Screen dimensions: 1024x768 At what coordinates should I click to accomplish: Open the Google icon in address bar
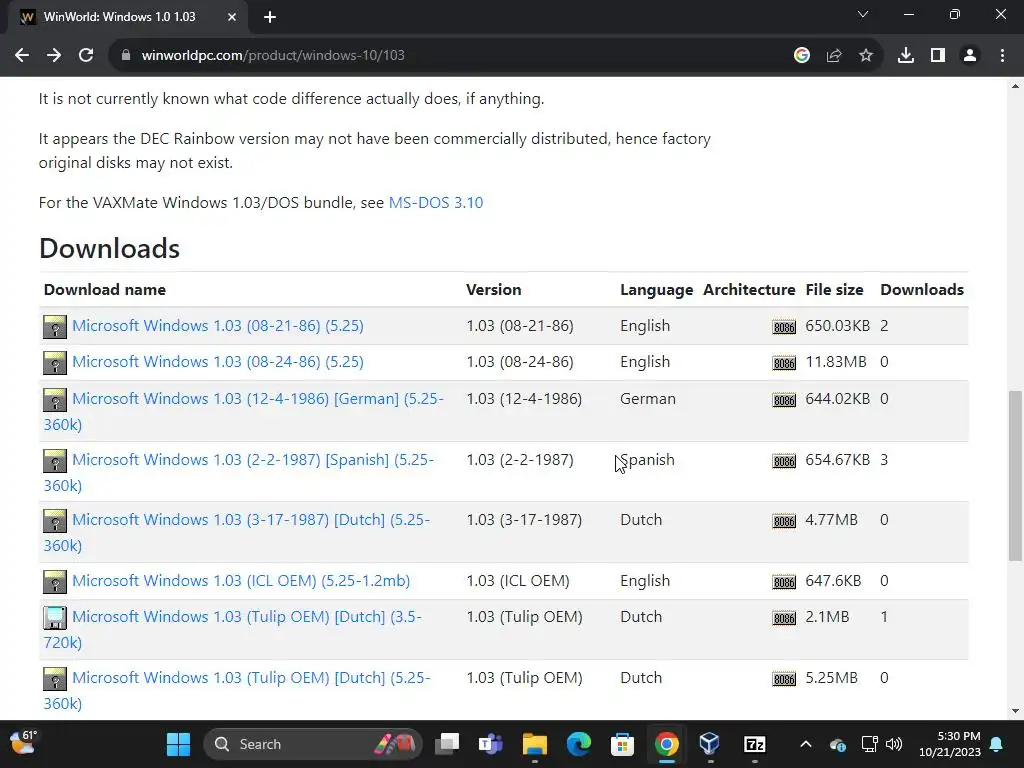(802, 56)
